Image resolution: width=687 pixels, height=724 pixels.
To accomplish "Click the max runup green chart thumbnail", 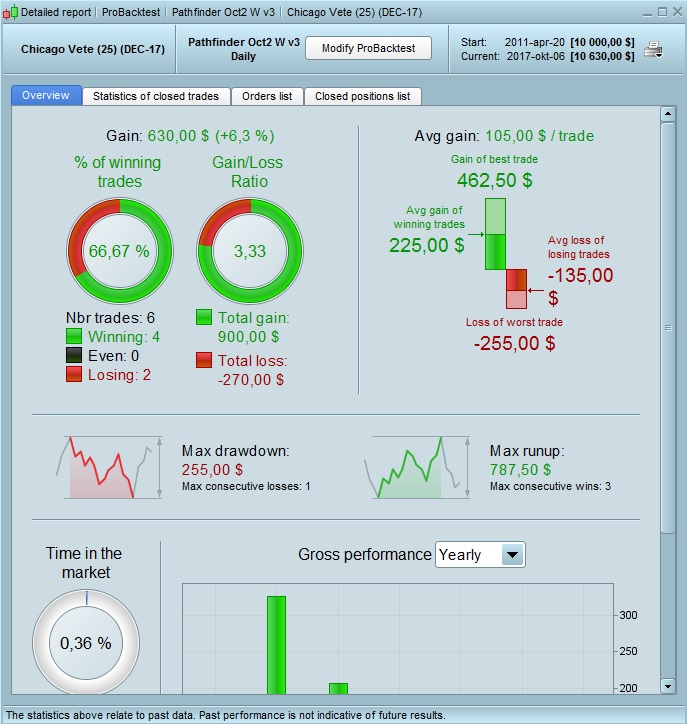I will pyautogui.click(x=417, y=467).
